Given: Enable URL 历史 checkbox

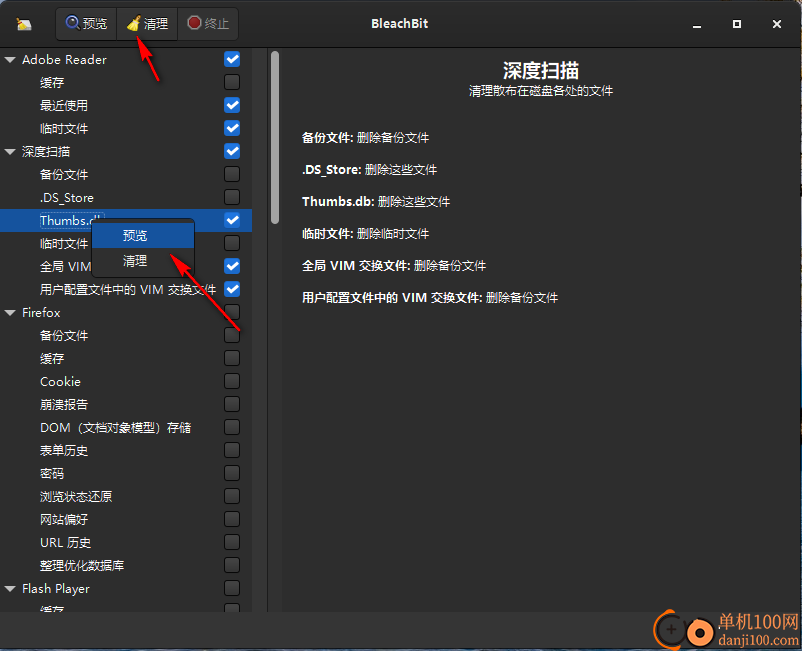Looking at the screenshot, I should pos(232,543).
